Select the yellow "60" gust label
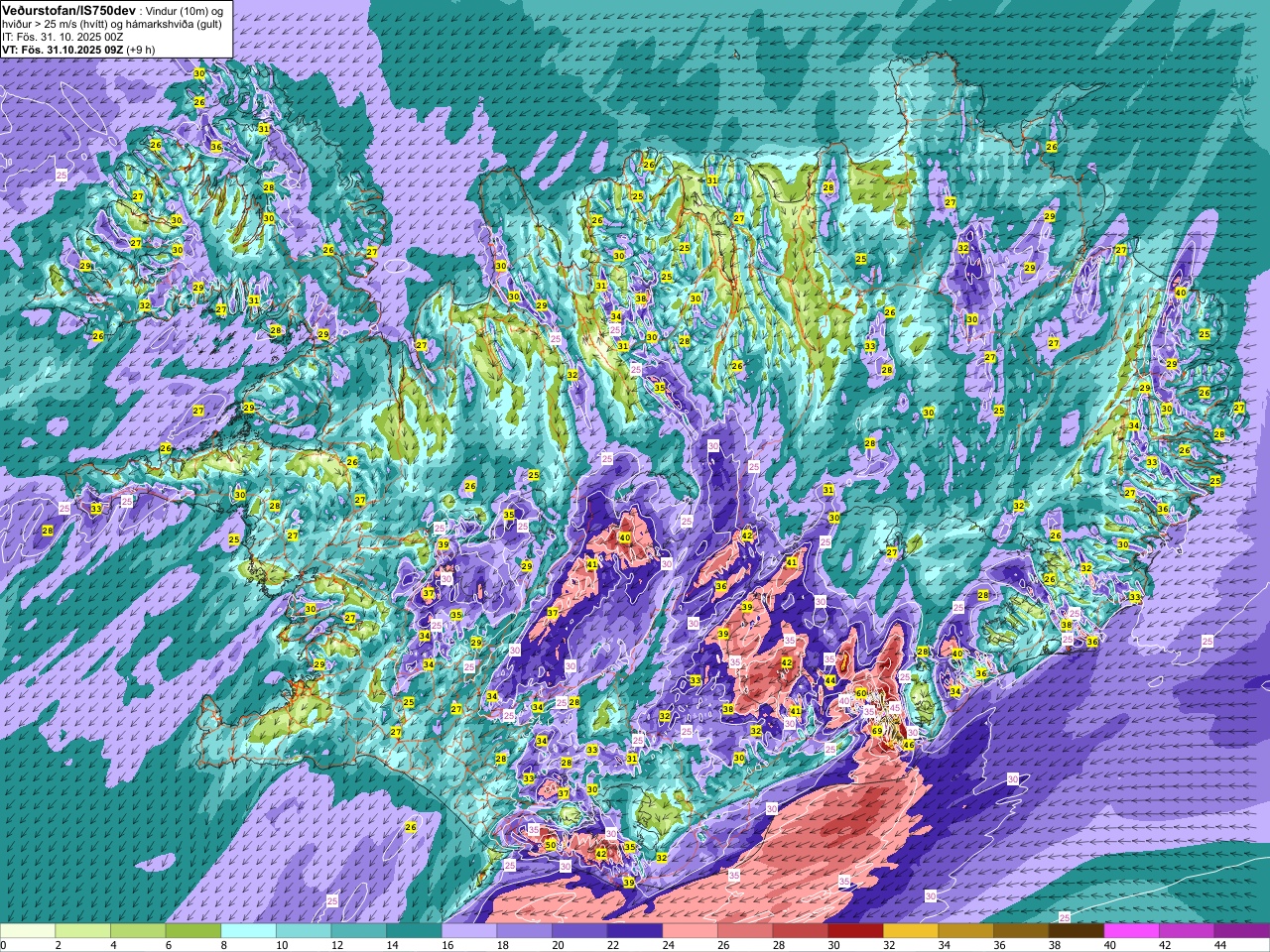This screenshot has height=952, width=1270. (x=861, y=693)
